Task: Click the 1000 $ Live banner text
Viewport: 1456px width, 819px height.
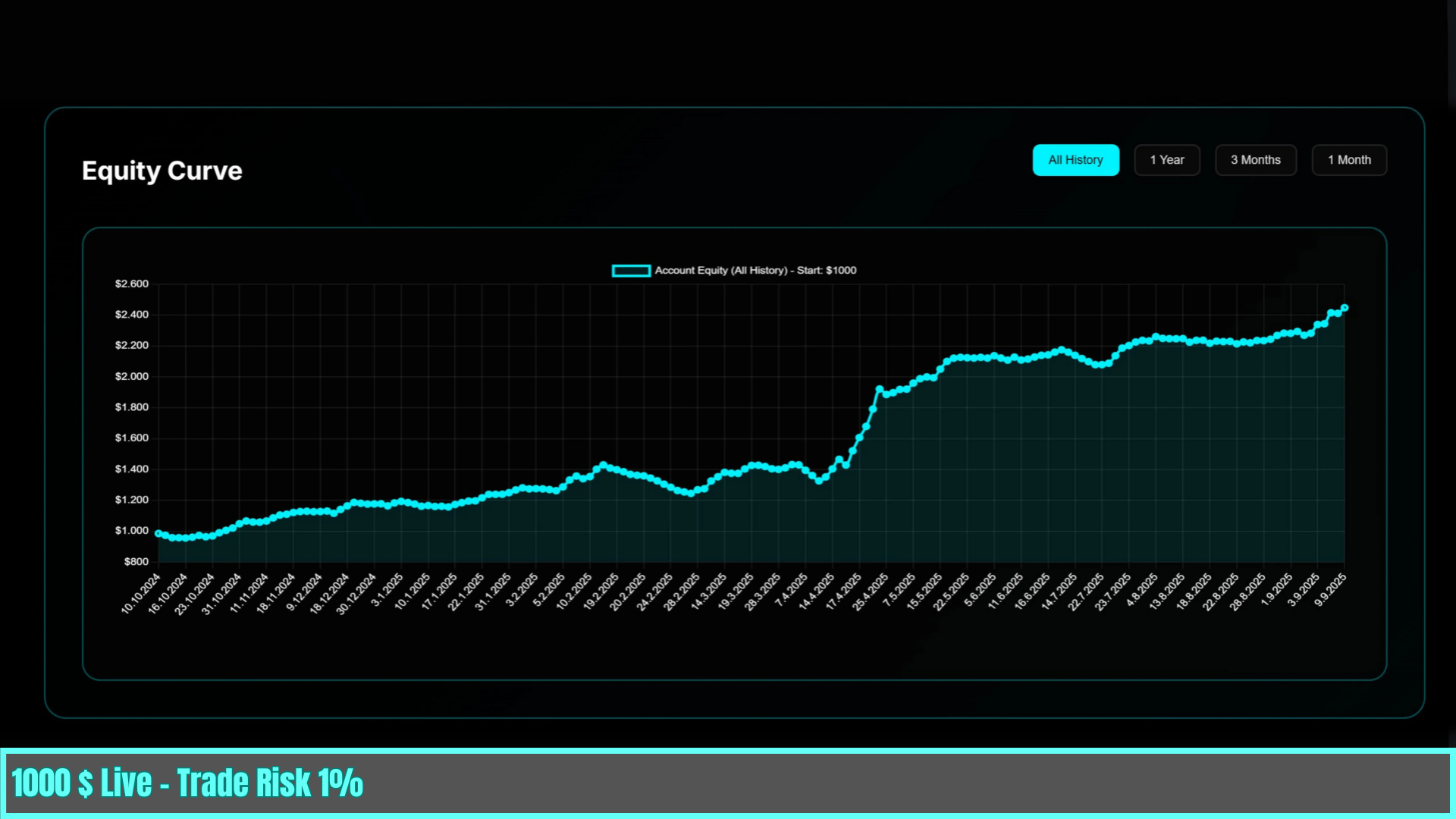Action: pos(187,783)
